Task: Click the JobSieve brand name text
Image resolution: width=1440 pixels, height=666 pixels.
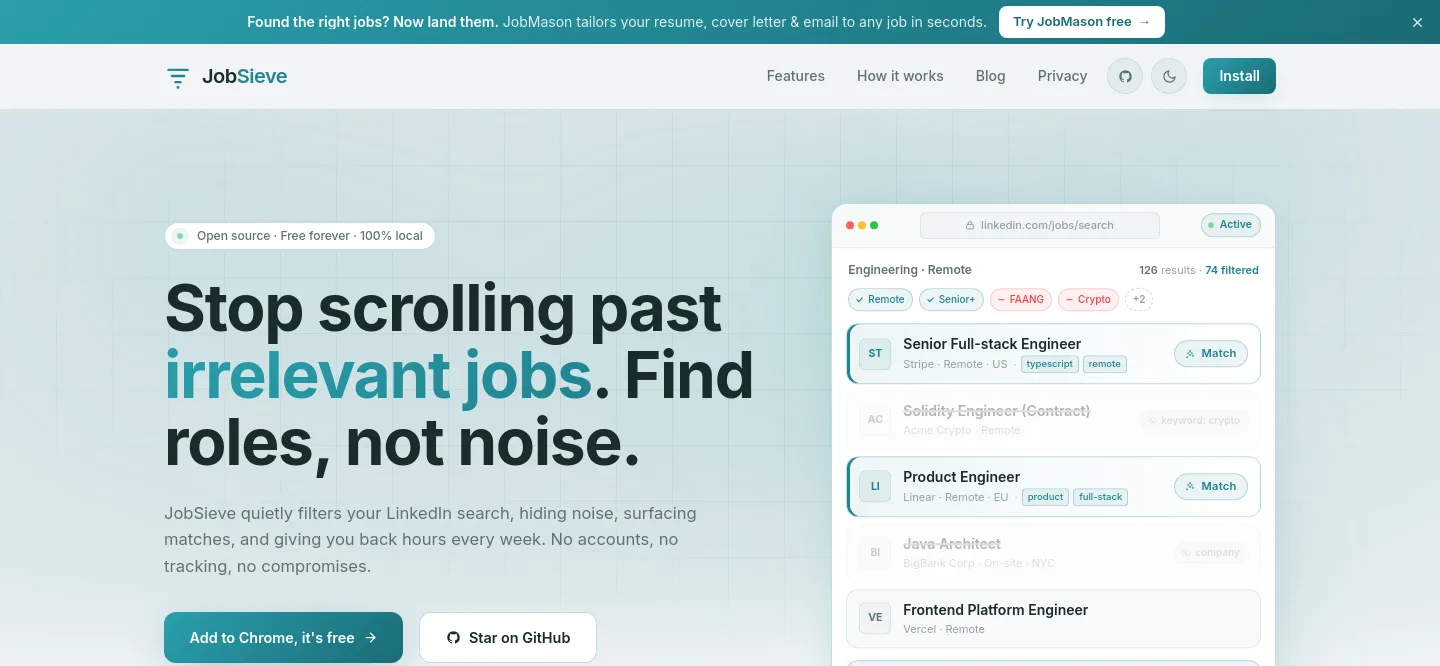Action: (x=244, y=76)
